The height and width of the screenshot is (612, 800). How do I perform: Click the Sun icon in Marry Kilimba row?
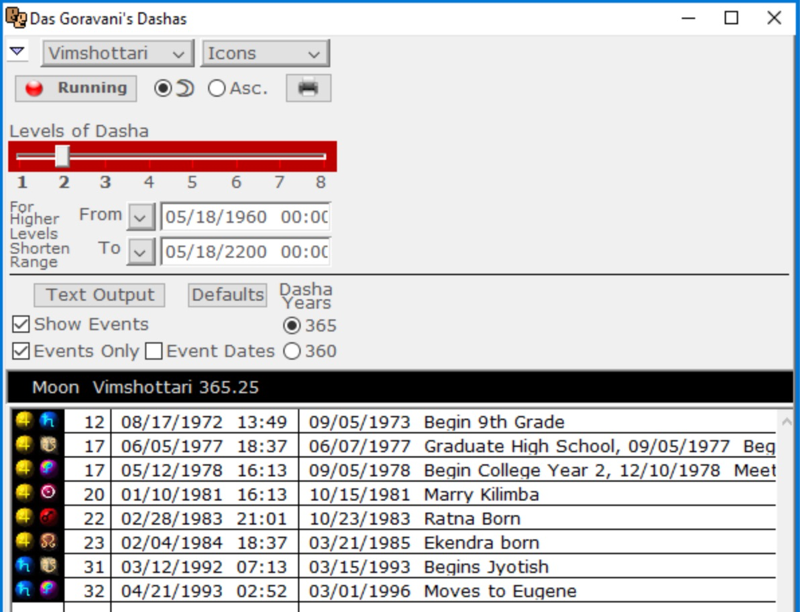click(47, 494)
